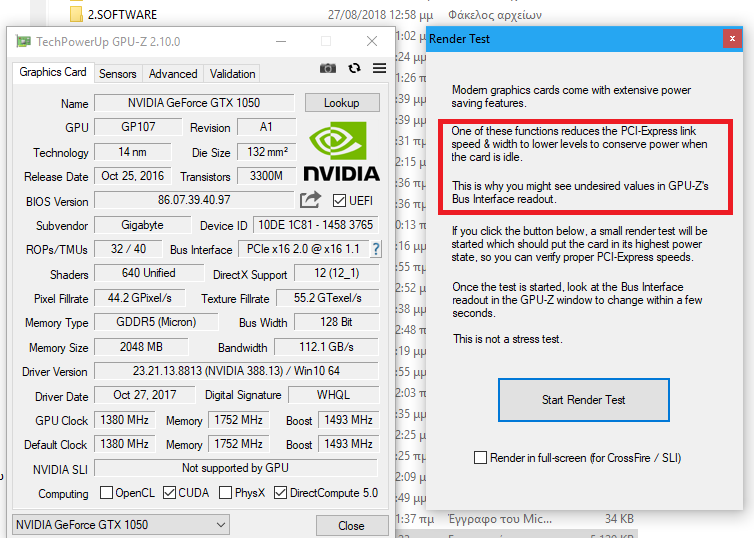Click the Transistors field 3300M

tap(266, 176)
